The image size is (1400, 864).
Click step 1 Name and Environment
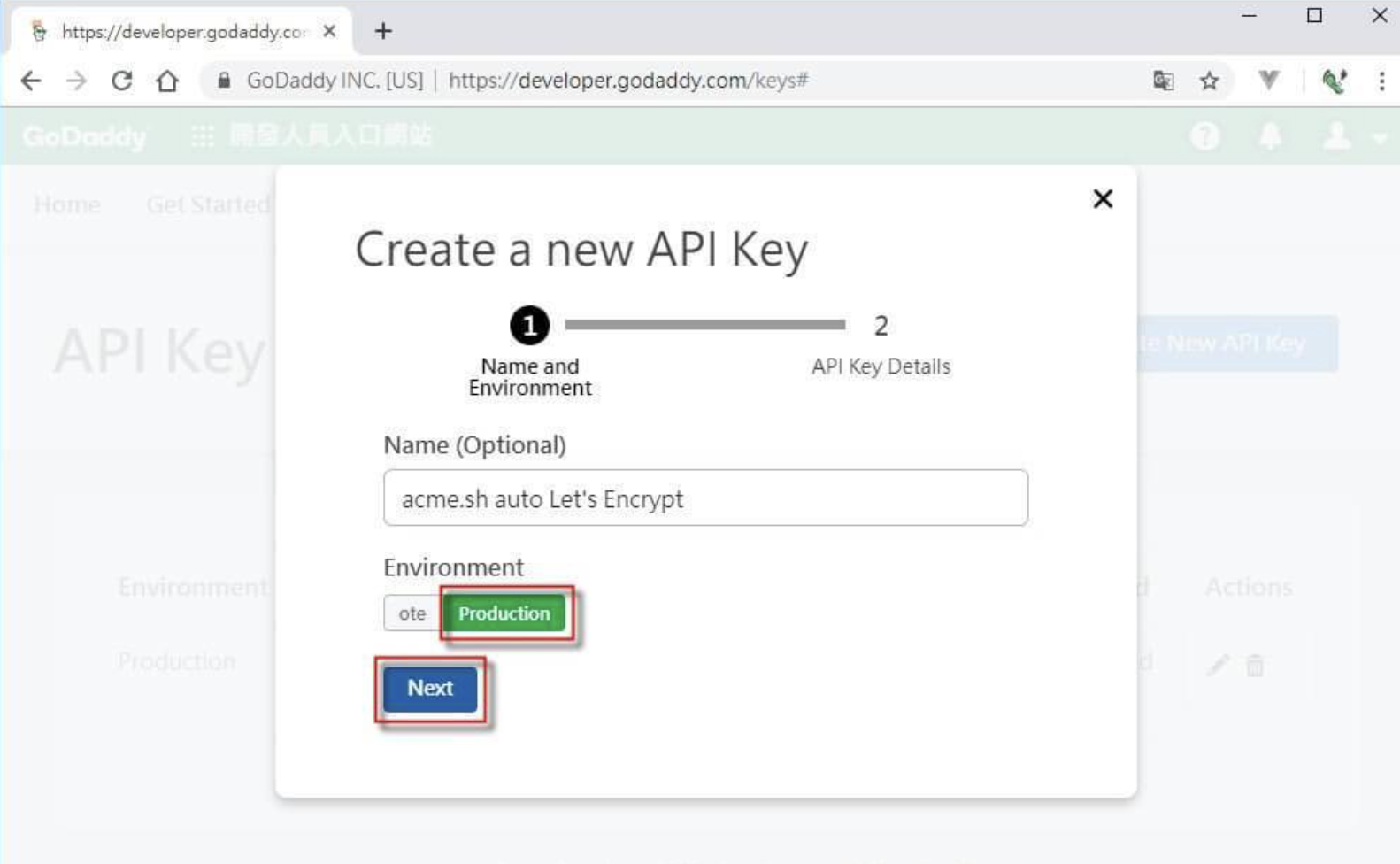[x=530, y=352]
